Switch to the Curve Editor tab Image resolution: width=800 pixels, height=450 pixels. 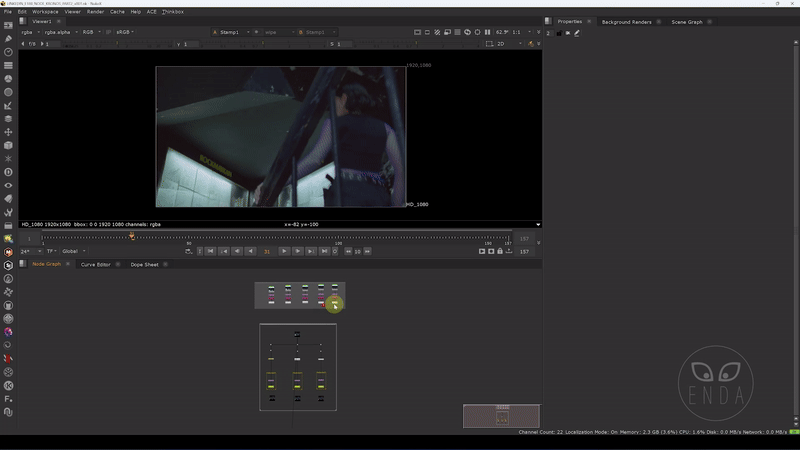[x=95, y=265]
